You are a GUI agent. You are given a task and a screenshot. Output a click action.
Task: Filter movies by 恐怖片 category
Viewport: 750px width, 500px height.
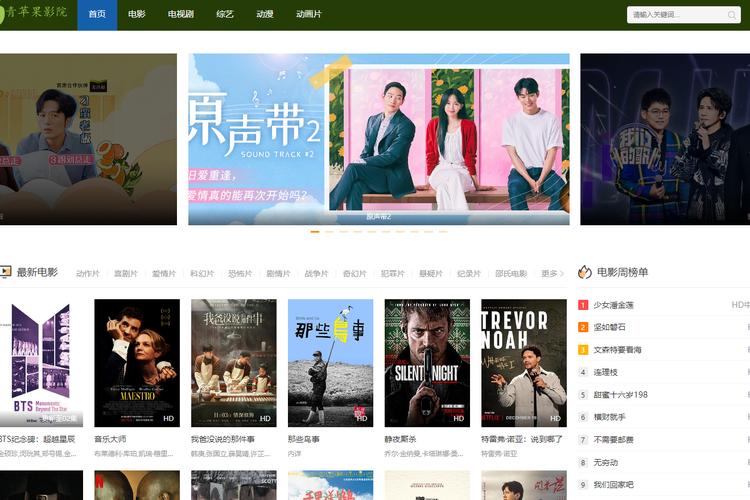[x=240, y=273]
